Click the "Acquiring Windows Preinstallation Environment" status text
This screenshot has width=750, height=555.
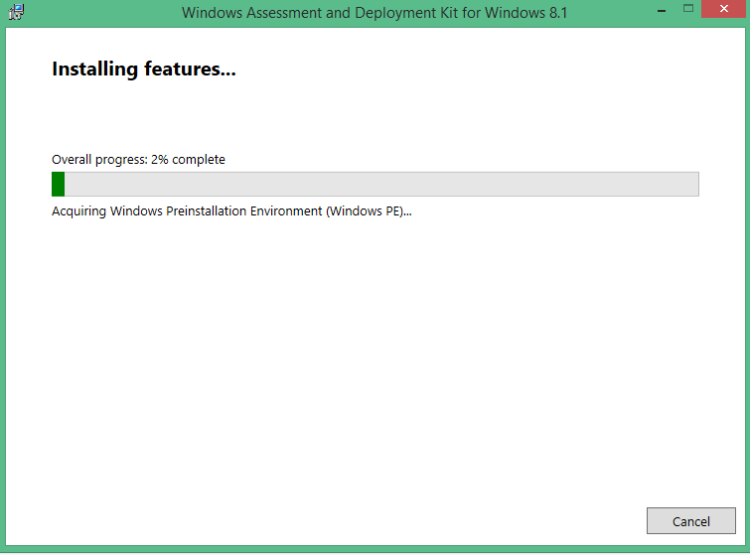click(x=187, y=211)
